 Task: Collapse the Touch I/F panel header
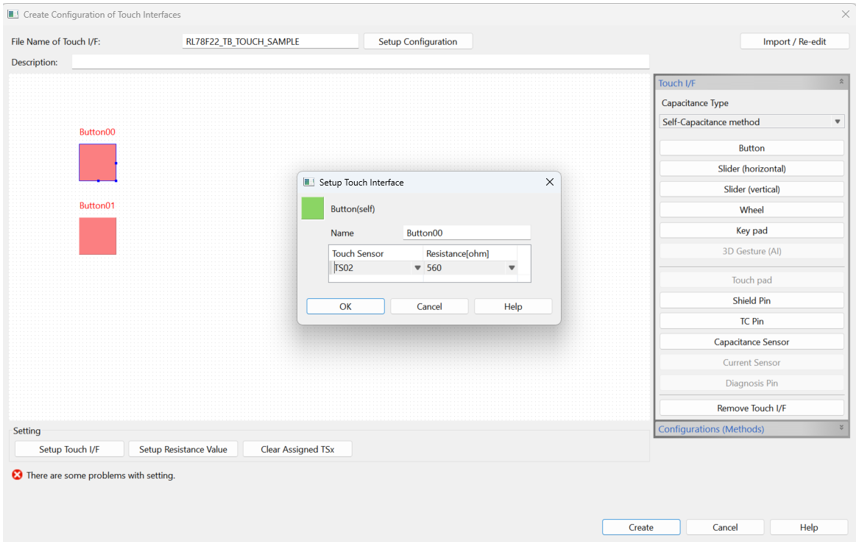[x=841, y=83]
